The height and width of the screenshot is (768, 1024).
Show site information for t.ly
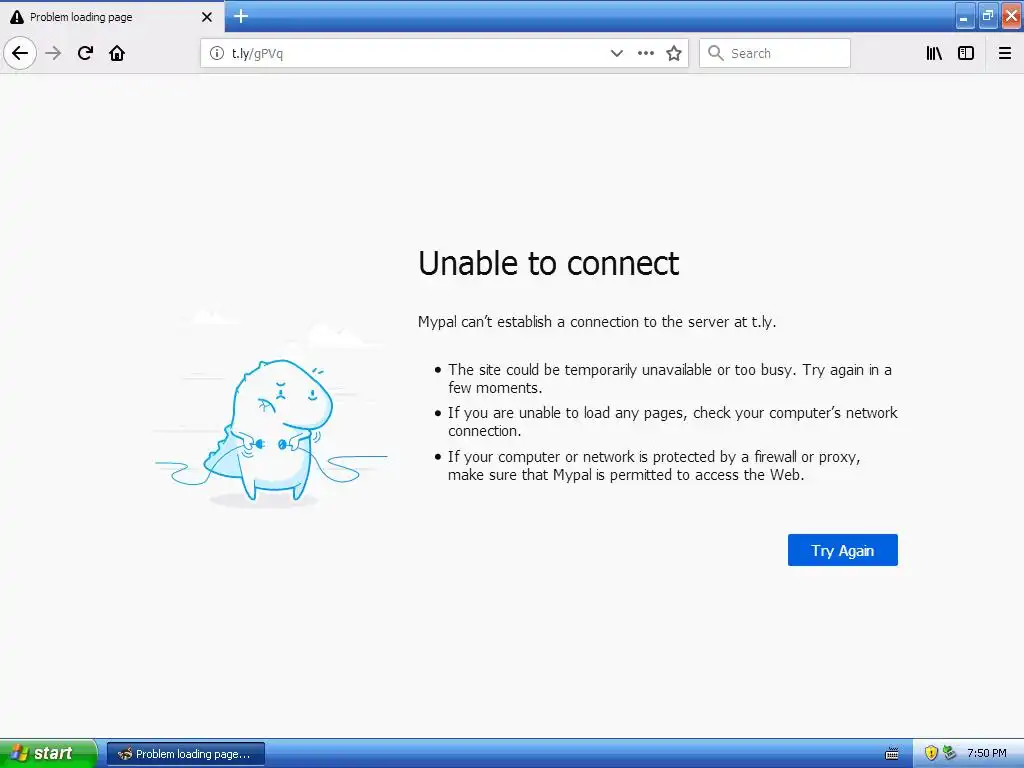(216, 53)
